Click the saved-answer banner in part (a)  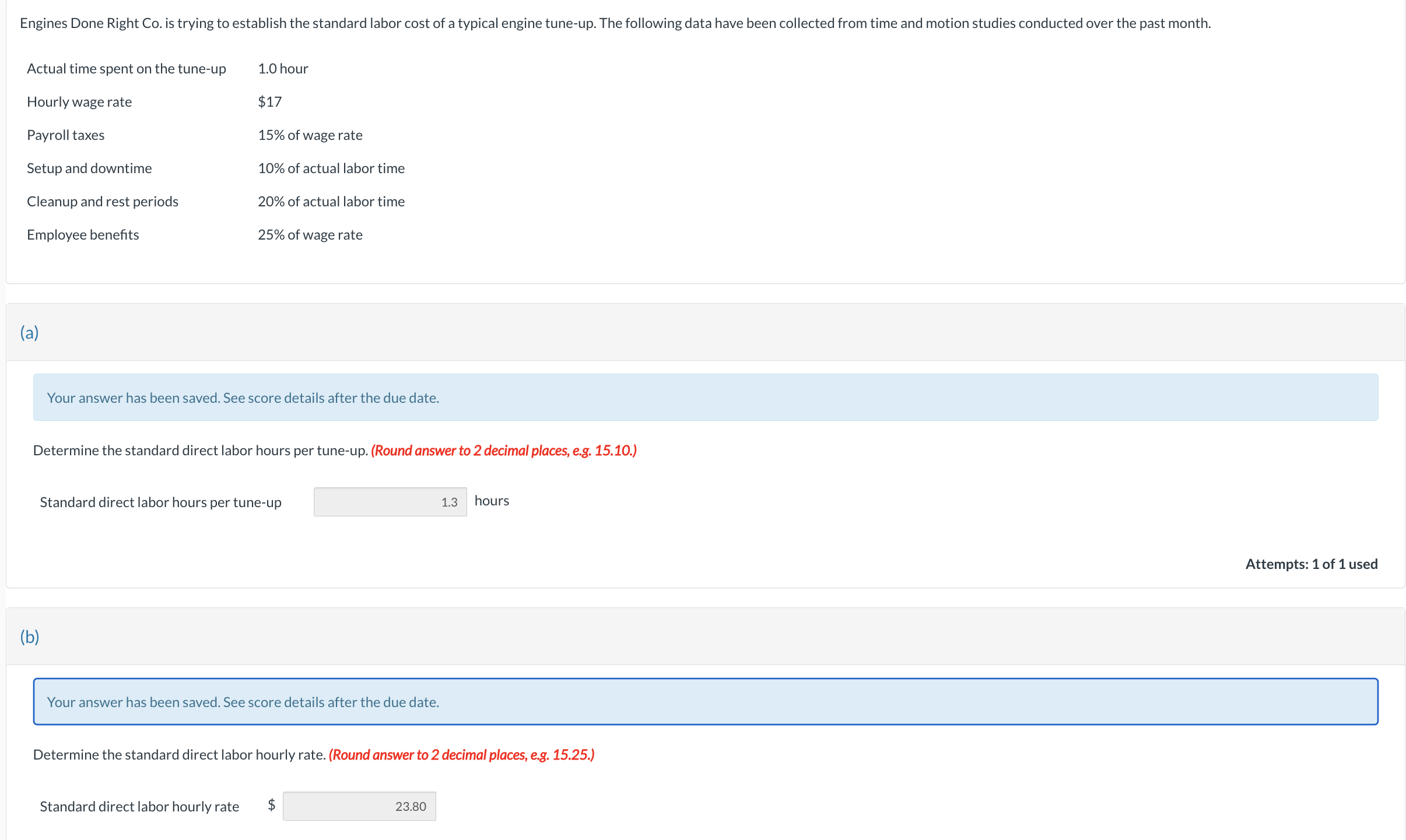coord(705,398)
